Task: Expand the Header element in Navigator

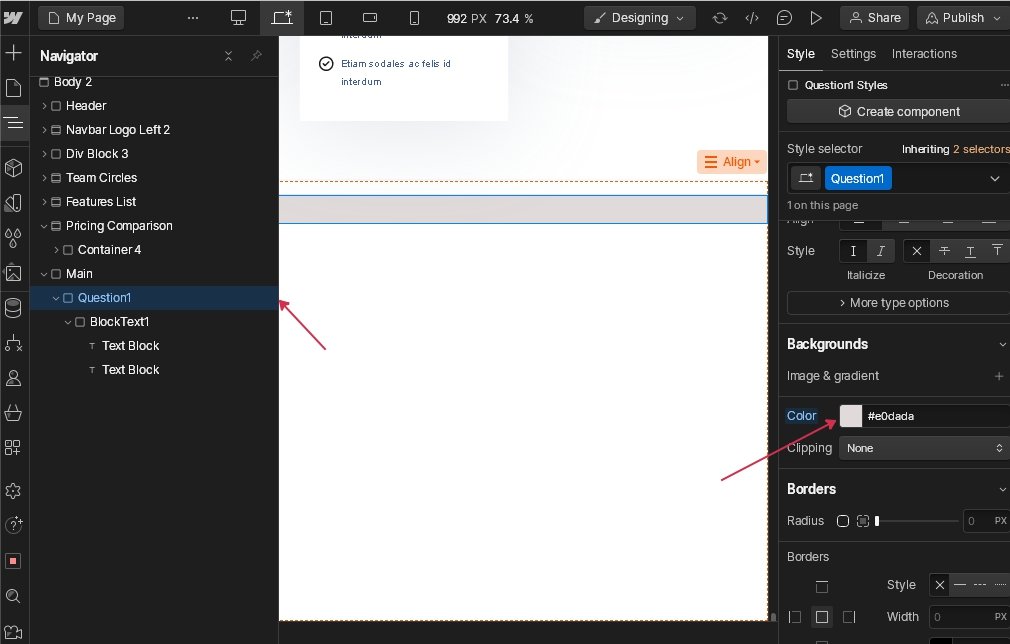Action: [44, 105]
